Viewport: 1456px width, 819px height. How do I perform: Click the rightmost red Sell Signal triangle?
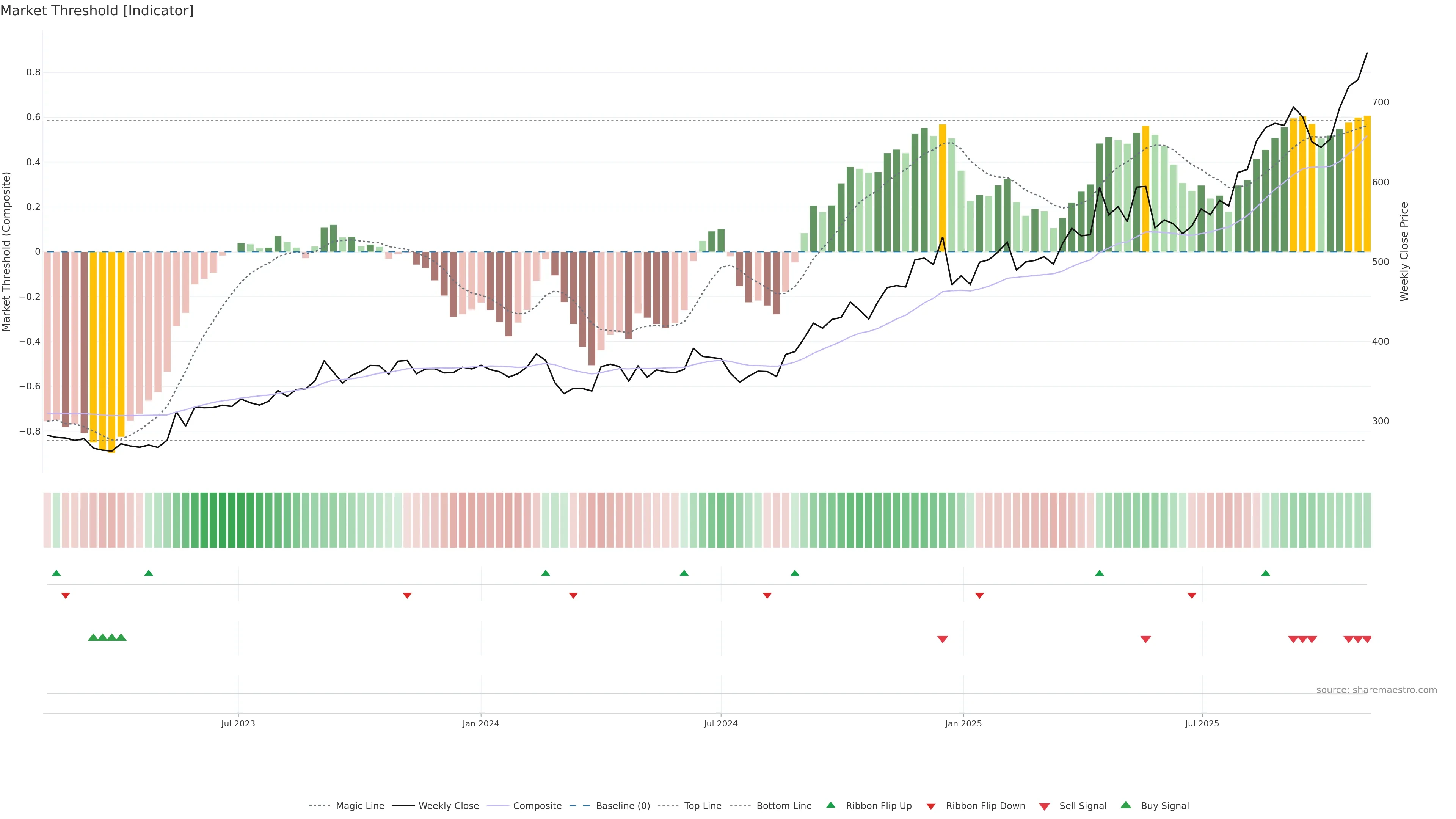coord(1367,639)
